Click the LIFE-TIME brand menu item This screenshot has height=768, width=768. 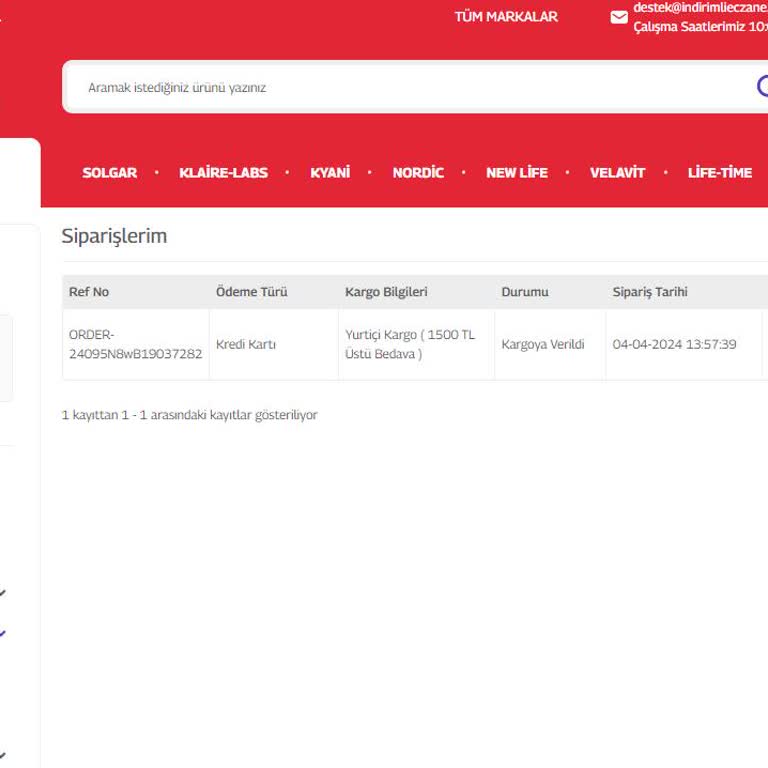719,173
